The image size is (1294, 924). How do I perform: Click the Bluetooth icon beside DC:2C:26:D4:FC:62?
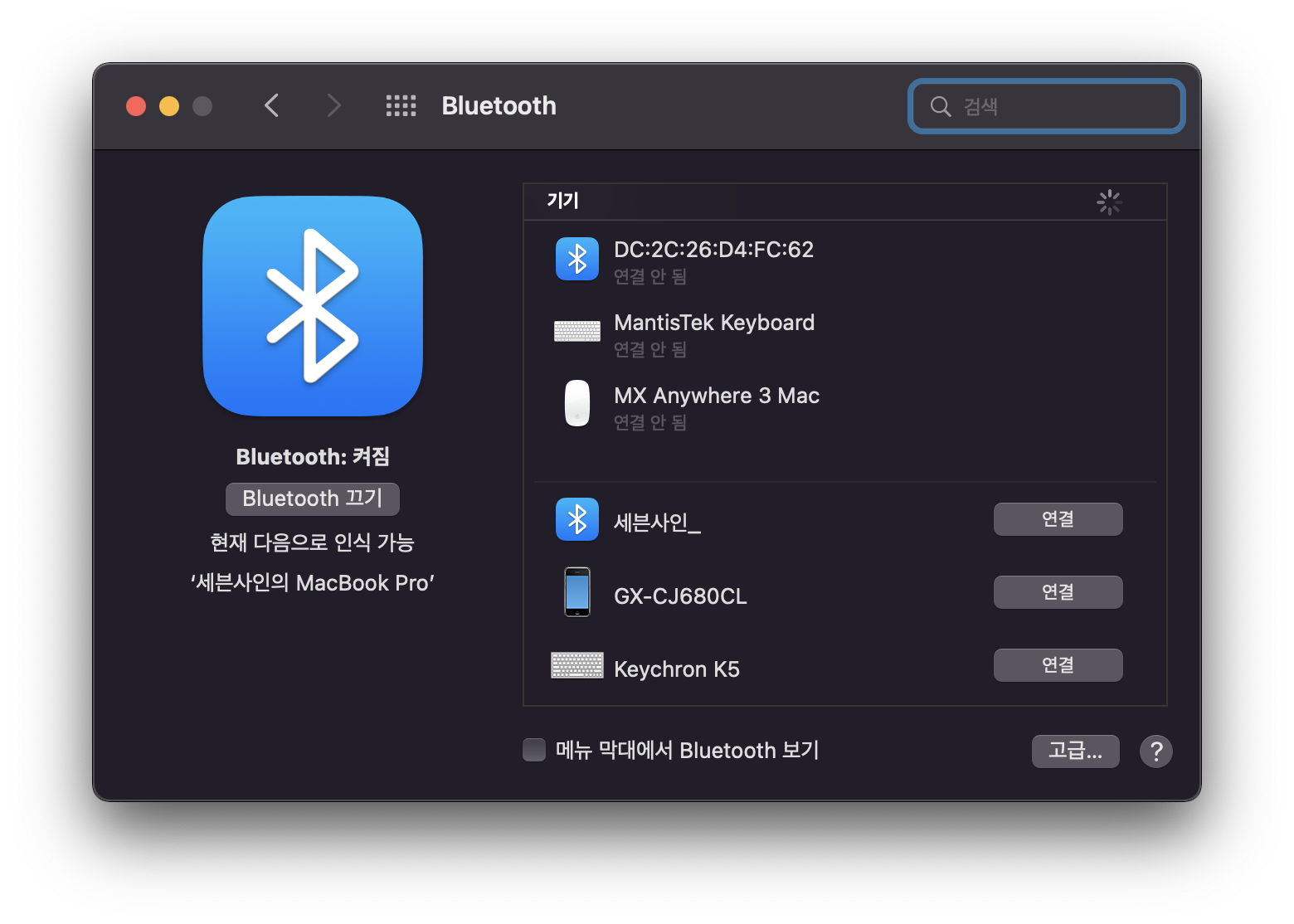point(577,259)
